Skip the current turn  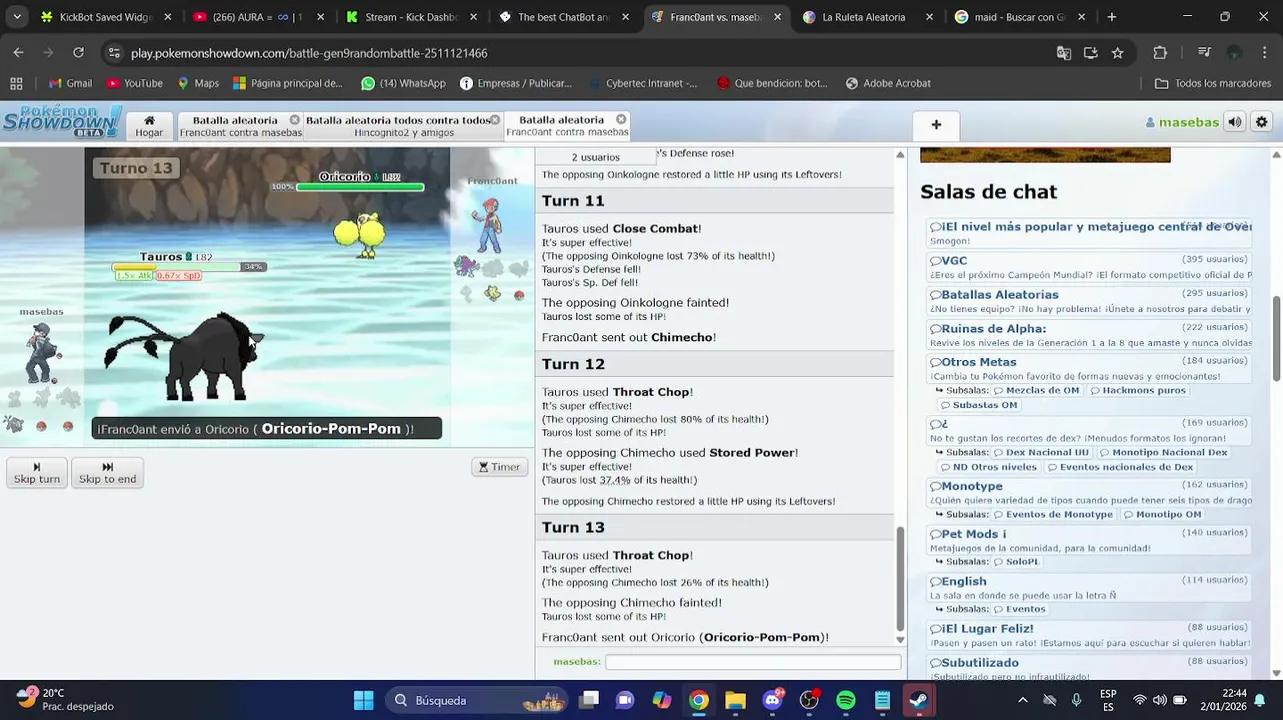point(37,473)
